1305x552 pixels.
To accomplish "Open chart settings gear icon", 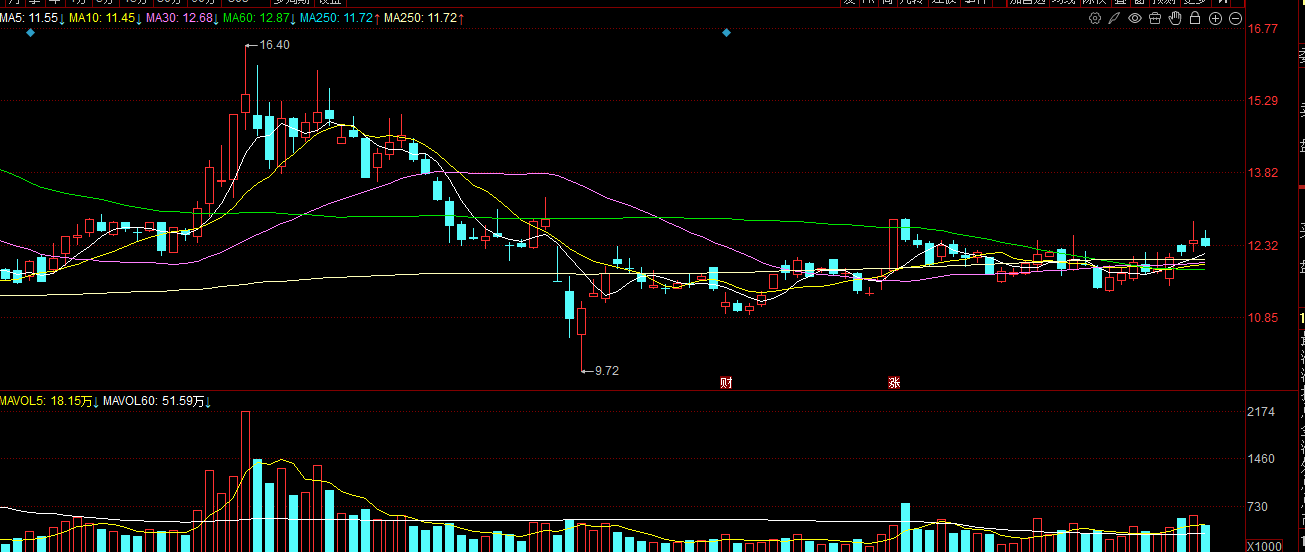I will [1095, 18].
